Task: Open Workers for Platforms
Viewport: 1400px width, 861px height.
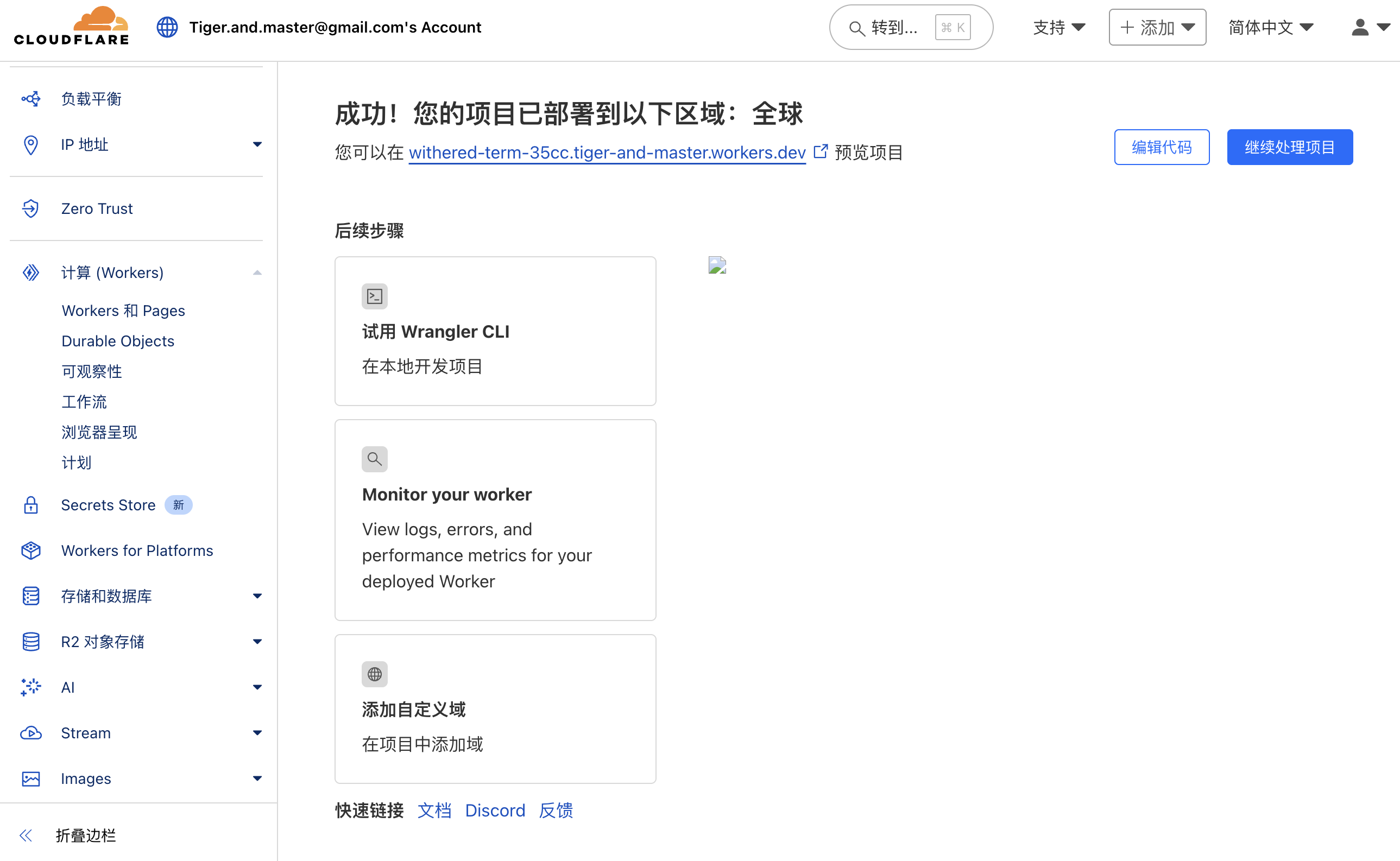Action: click(137, 550)
